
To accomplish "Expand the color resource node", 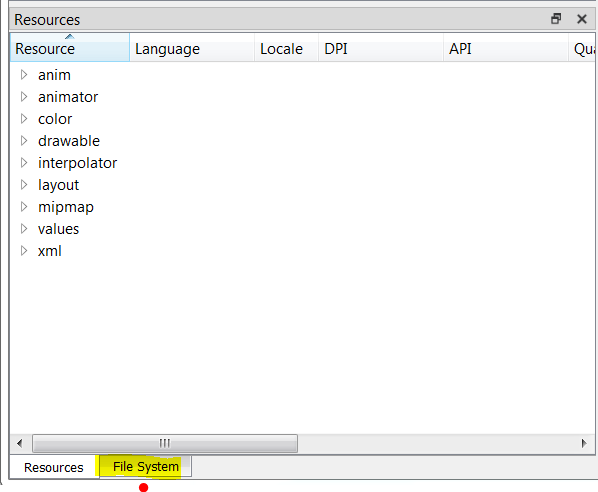I will point(24,119).
